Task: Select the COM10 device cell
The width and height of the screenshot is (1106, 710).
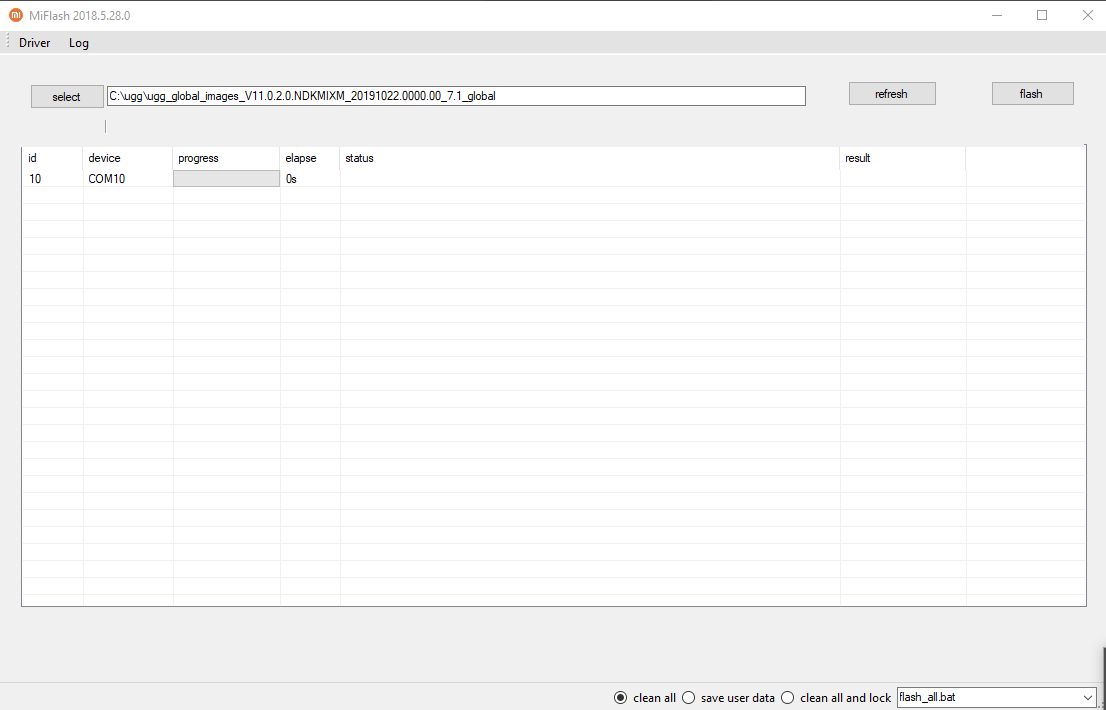Action: [x=128, y=178]
